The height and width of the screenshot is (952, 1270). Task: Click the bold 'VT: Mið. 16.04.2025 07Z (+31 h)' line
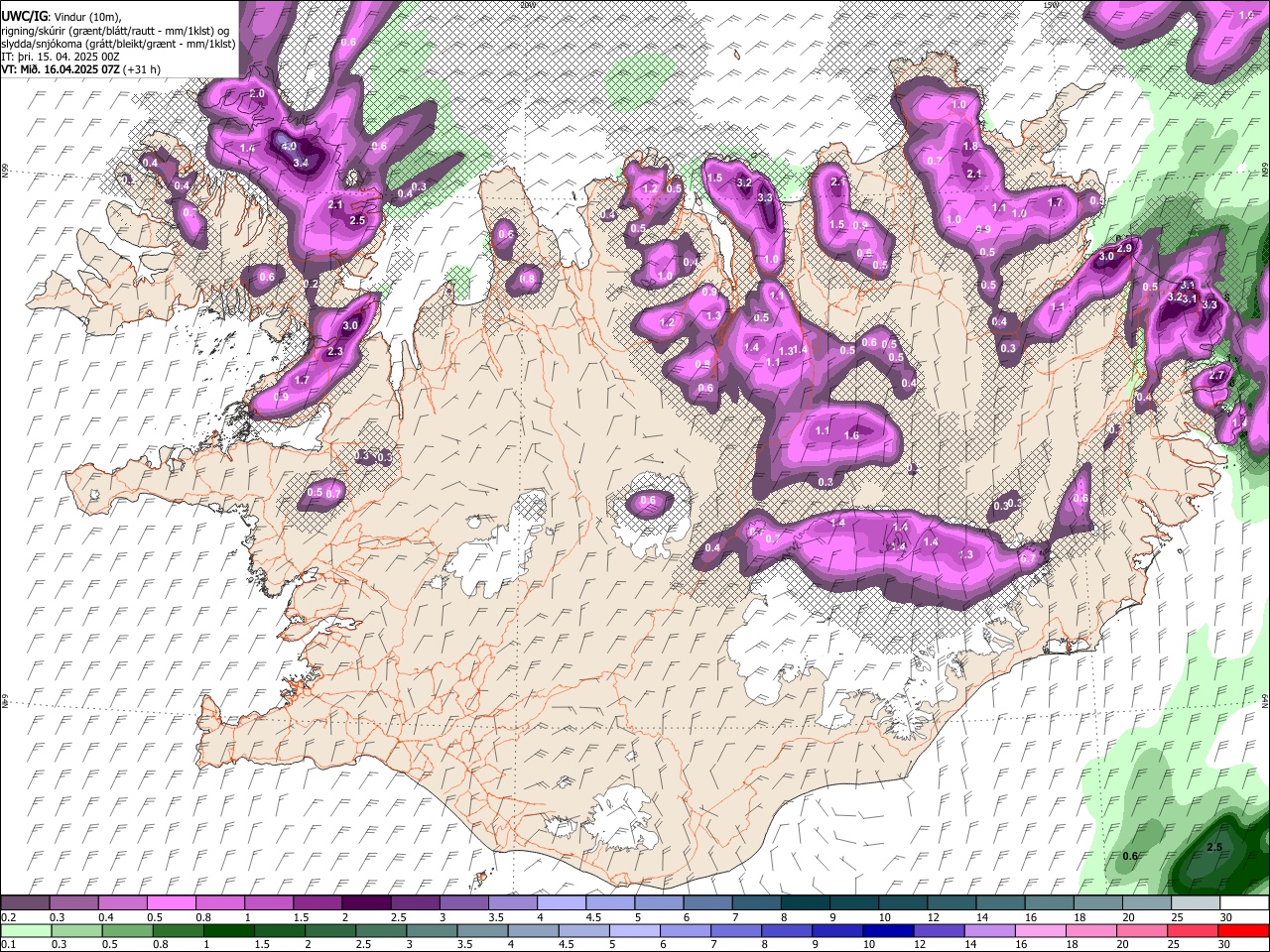[x=81, y=69]
